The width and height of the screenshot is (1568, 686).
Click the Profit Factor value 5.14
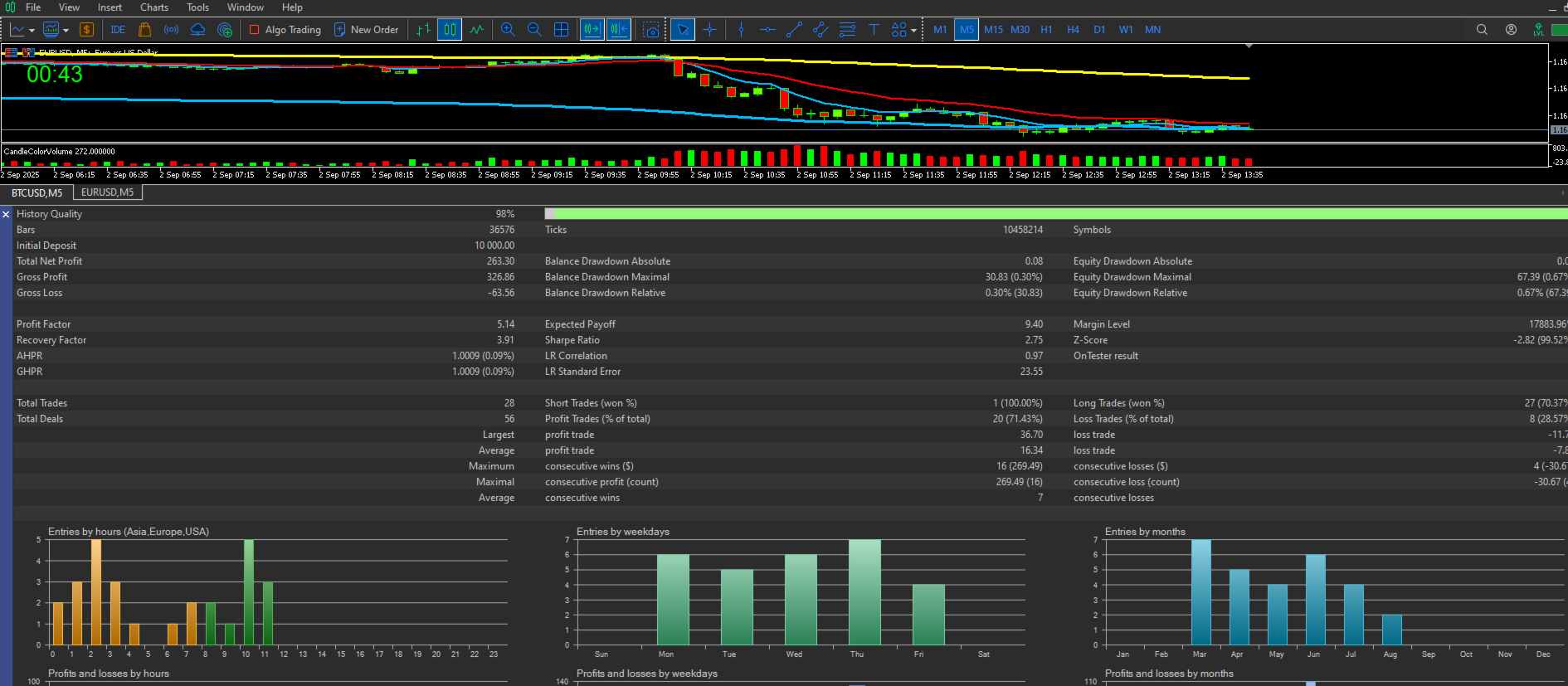(505, 324)
